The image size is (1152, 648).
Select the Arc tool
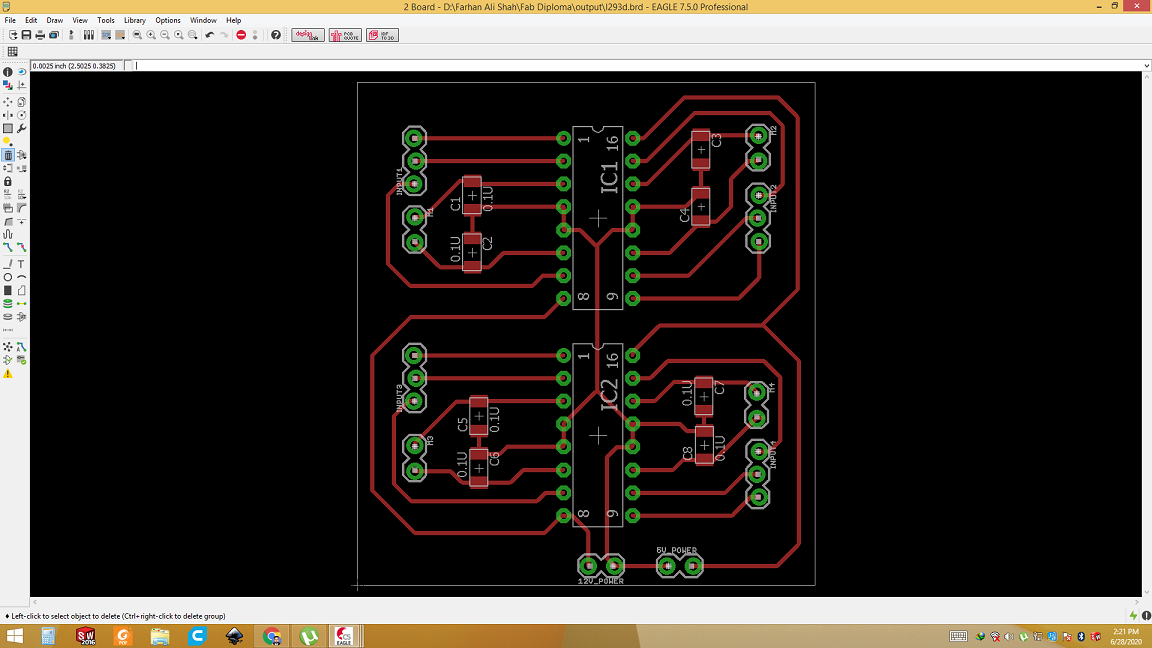(x=21, y=277)
